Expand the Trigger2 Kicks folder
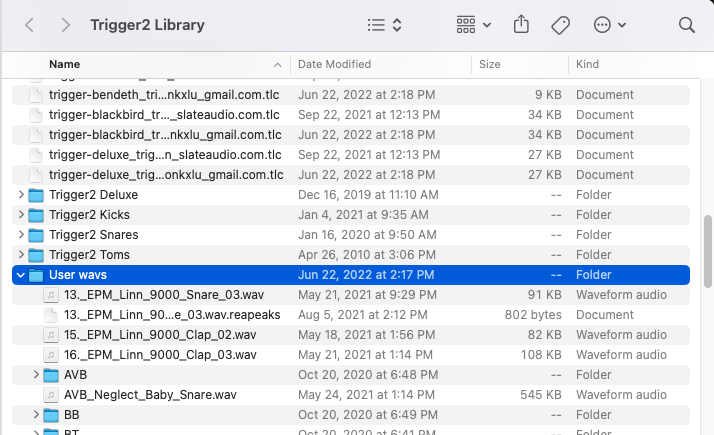Viewport: 714px width, 435px height. [x=21, y=215]
